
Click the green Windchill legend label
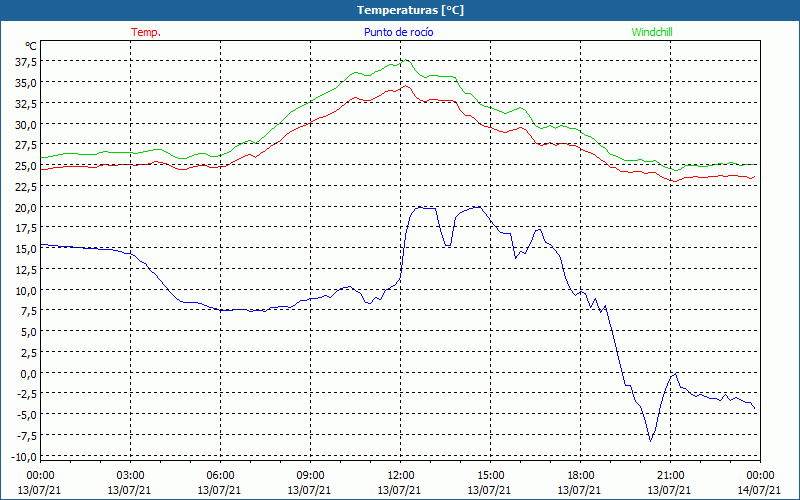(652, 32)
